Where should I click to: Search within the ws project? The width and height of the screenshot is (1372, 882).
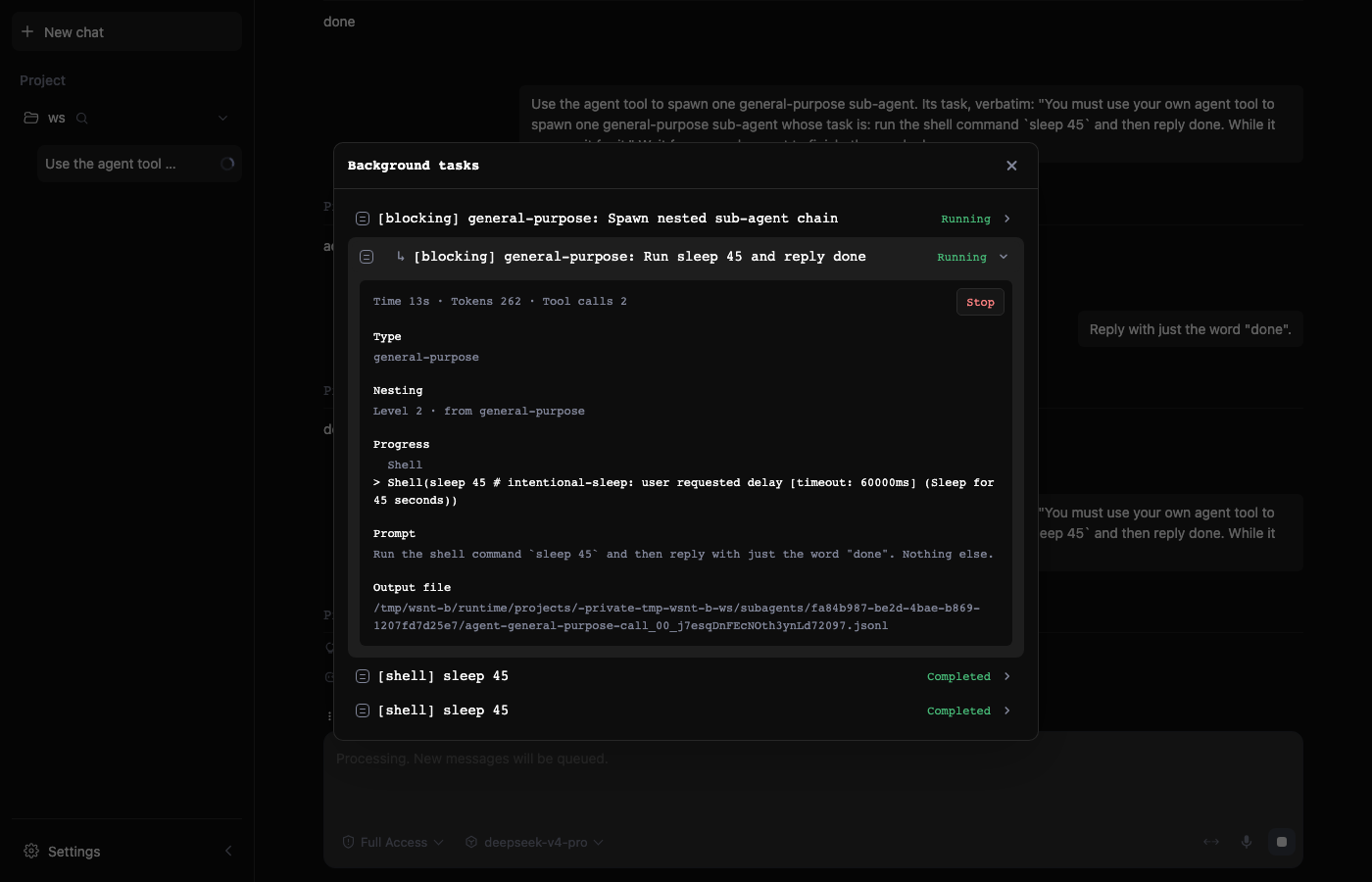tap(82, 119)
